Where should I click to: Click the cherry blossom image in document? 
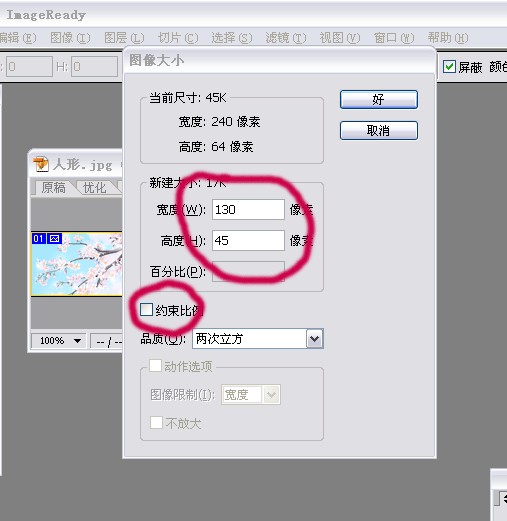(77, 264)
